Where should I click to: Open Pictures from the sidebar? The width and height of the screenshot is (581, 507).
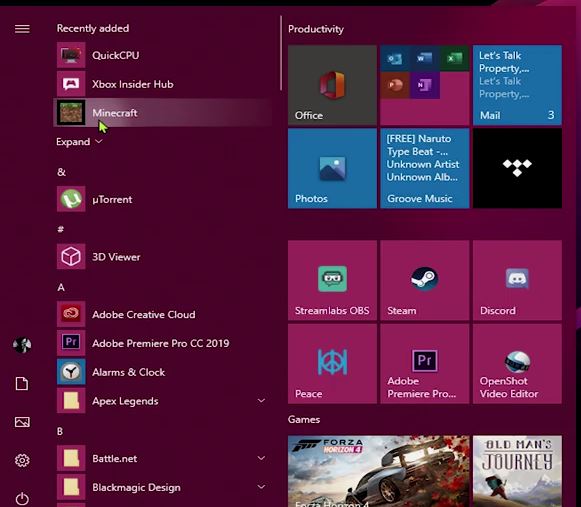pyautogui.click(x=22, y=422)
